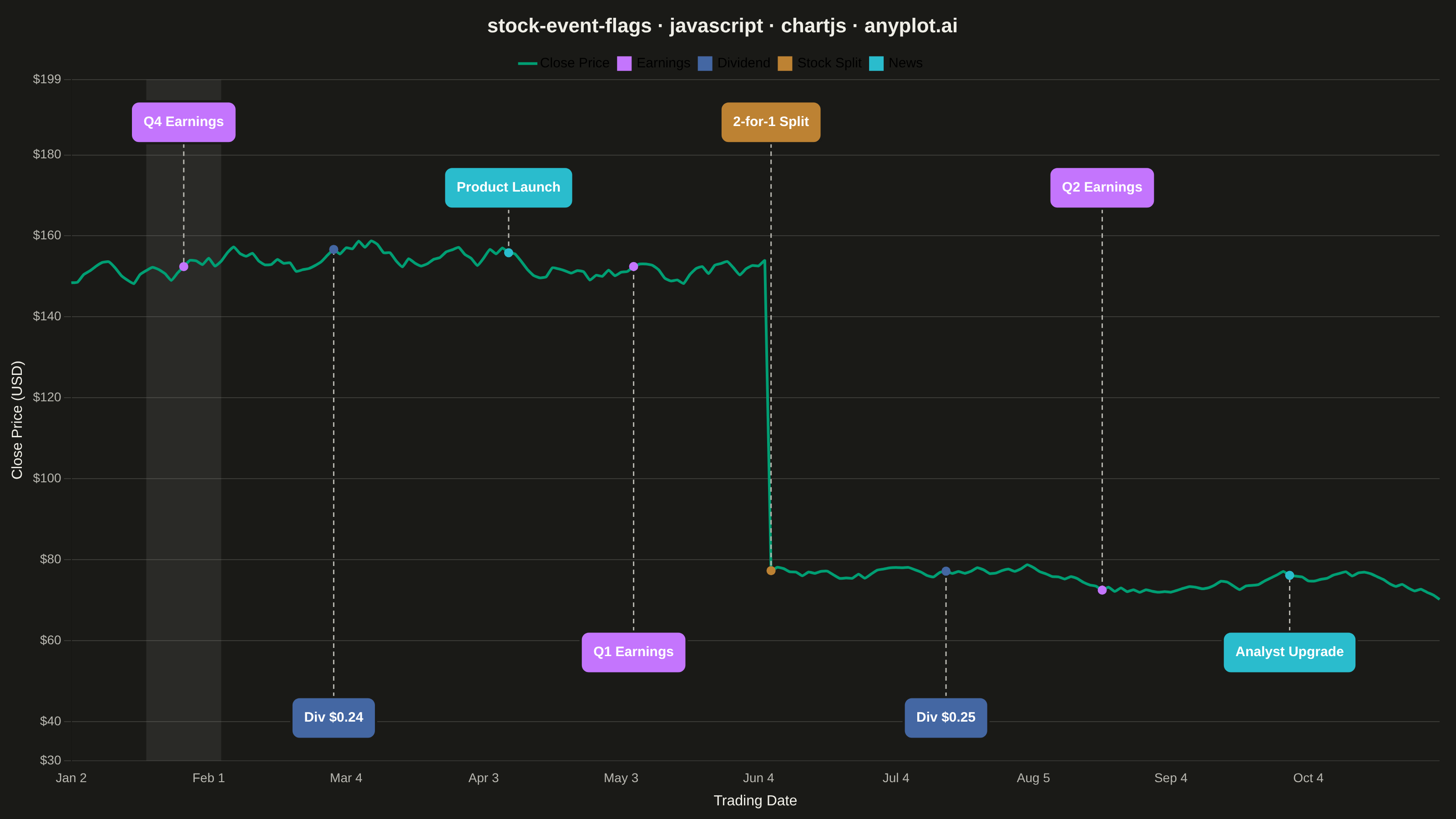This screenshot has height=819, width=1456.
Task: Click the "Jul 4" date label
Action: (896, 779)
